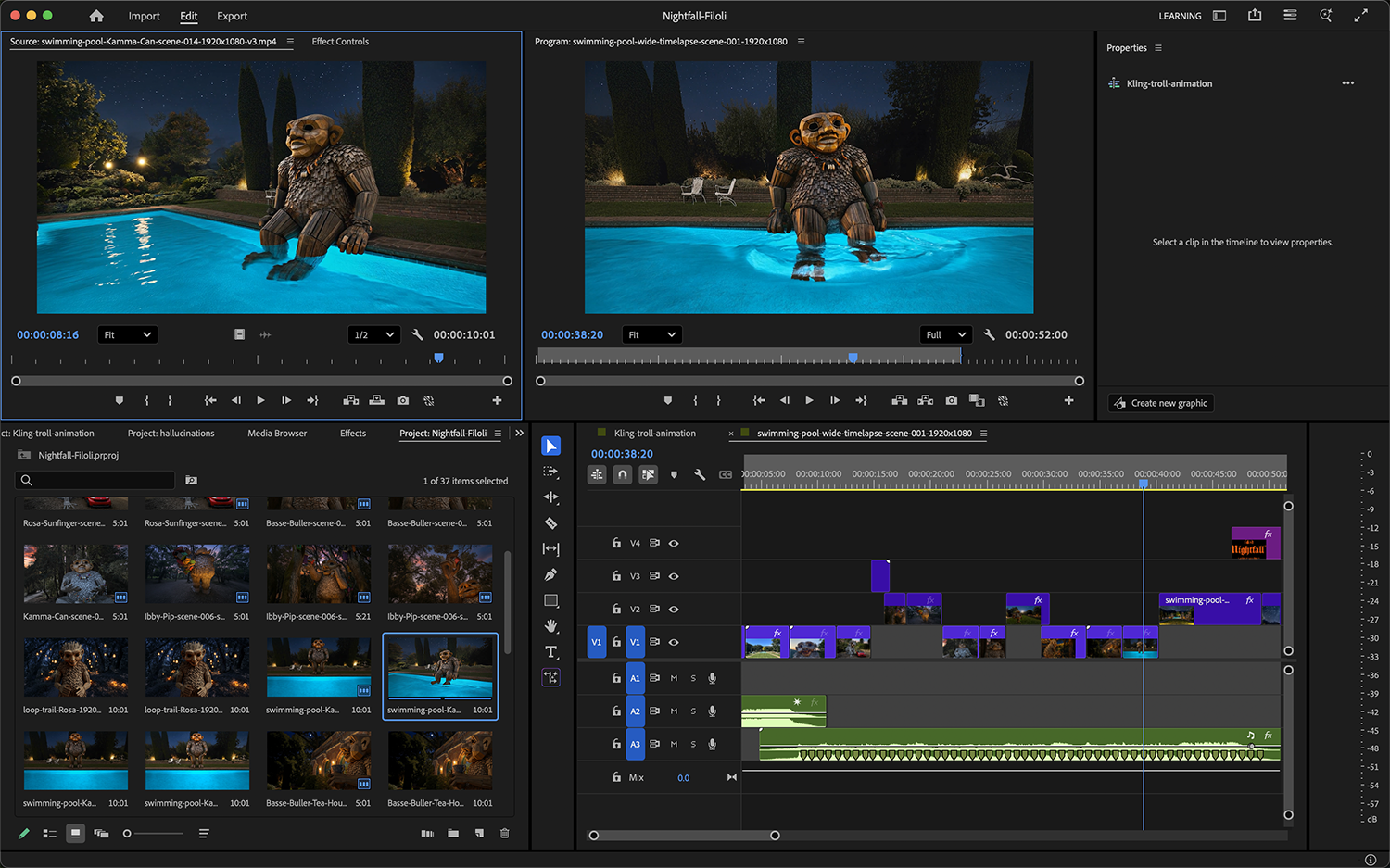Click Export Frame camera icon in Program monitor
Screen dimensions: 1390x868
[x=951, y=400]
